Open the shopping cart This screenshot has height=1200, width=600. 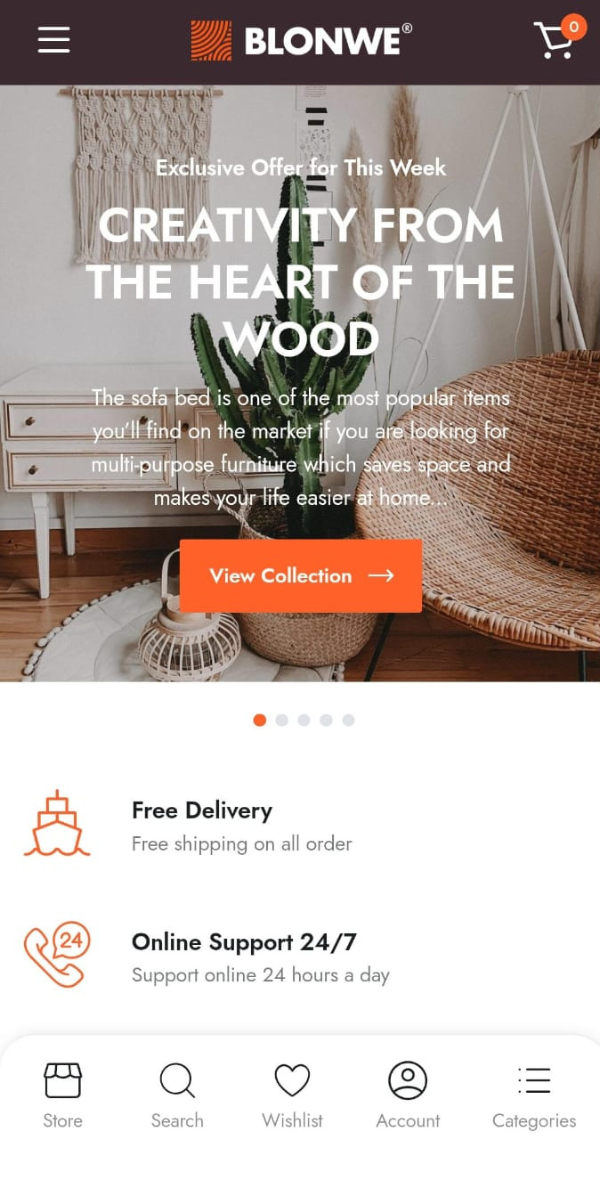(554, 41)
